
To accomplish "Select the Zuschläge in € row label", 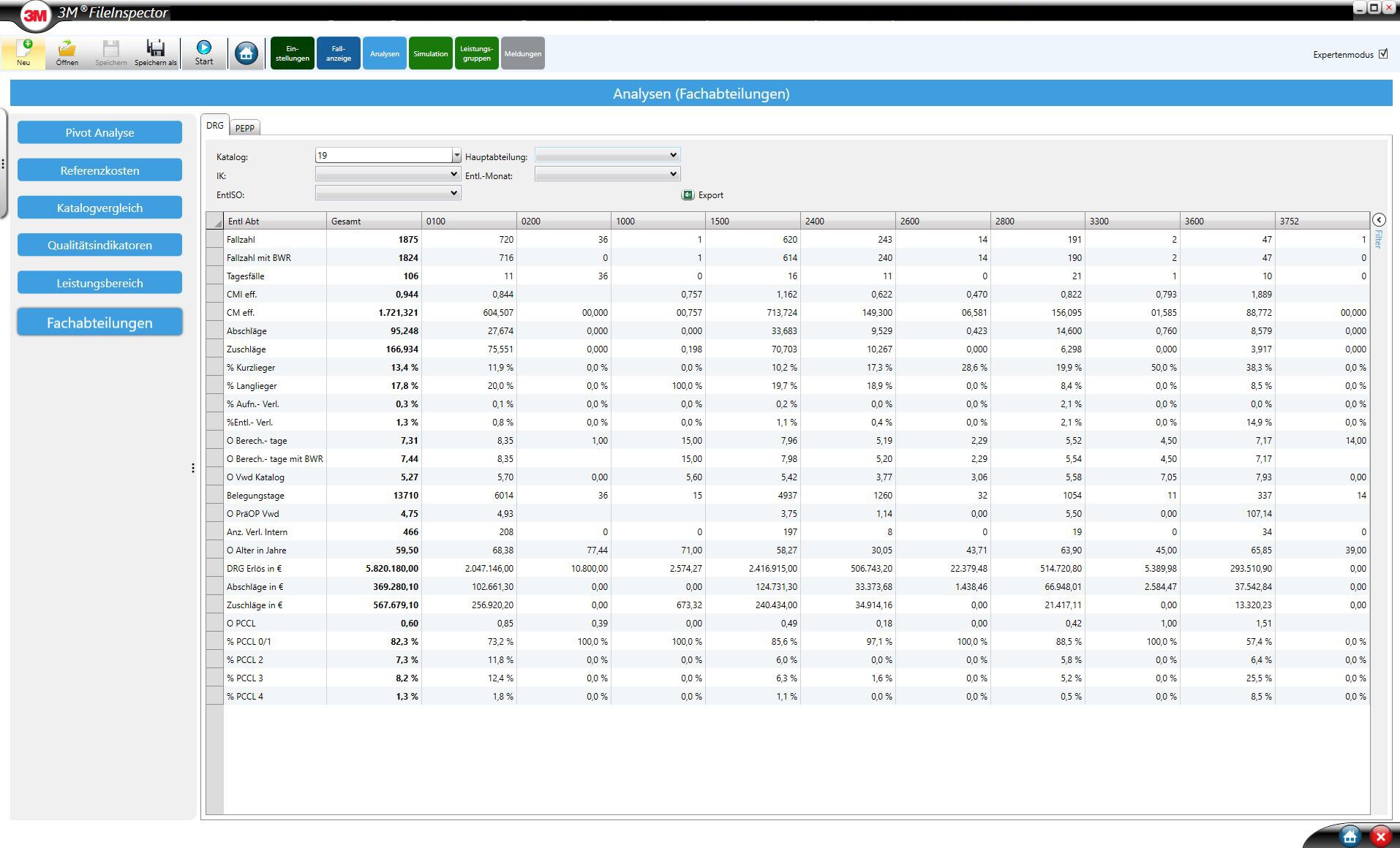I will 255,605.
